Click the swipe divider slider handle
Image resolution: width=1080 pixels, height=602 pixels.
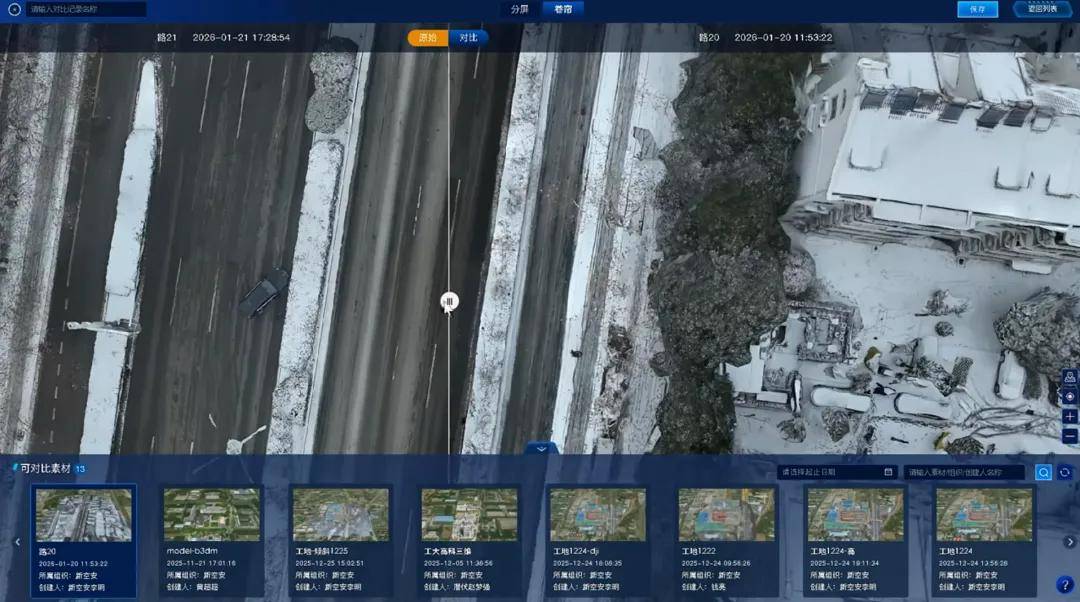click(449, 301)
